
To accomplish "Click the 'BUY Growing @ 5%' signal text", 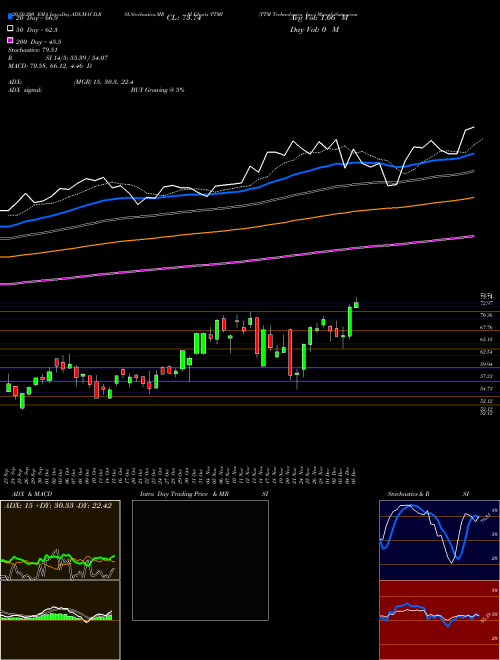I will tap(157, 90).
